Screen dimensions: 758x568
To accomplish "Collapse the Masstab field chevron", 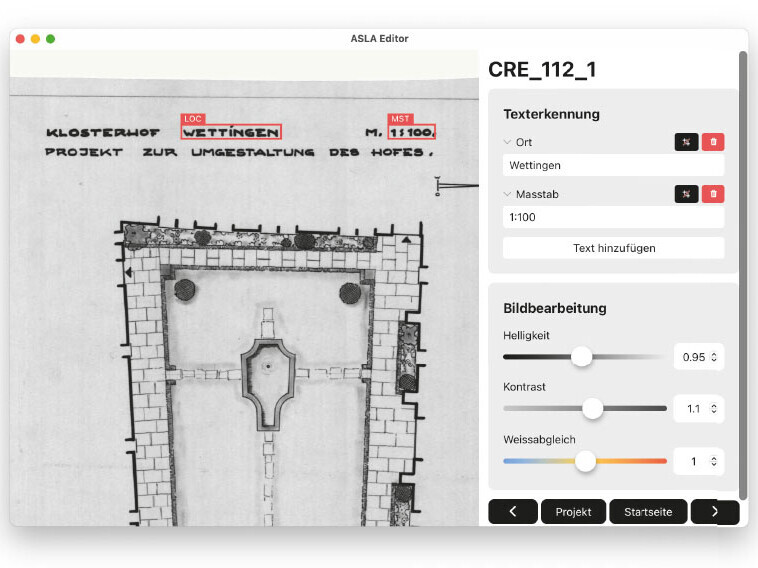I will coord(507,194).
